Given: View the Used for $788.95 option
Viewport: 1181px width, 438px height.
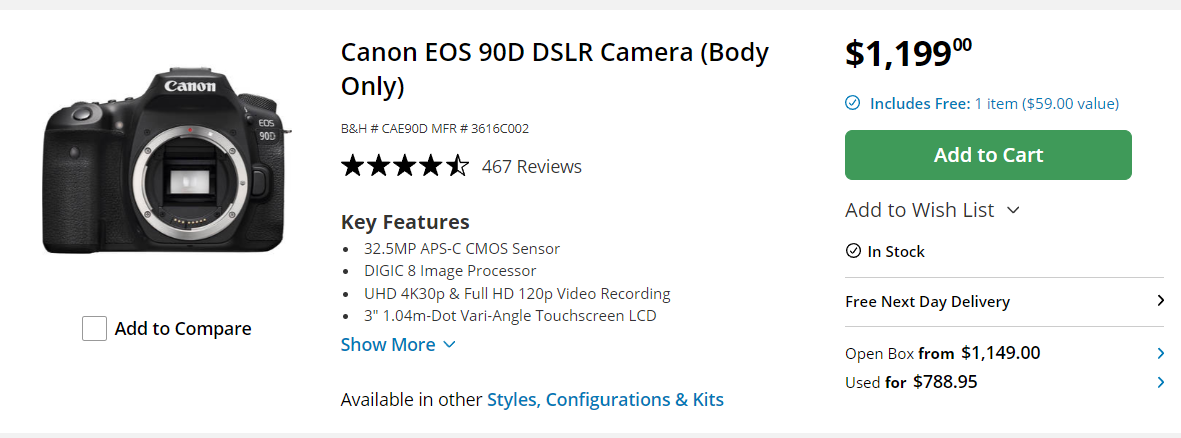Looking at the screenshot, I should pyautogui.click(x=911, y=382).
